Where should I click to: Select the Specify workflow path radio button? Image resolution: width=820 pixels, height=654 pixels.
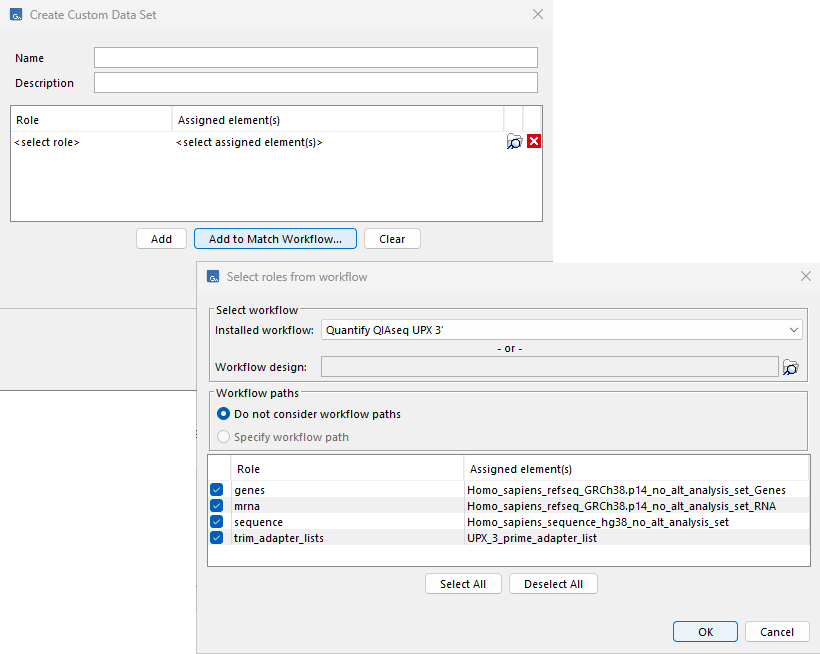222,437
